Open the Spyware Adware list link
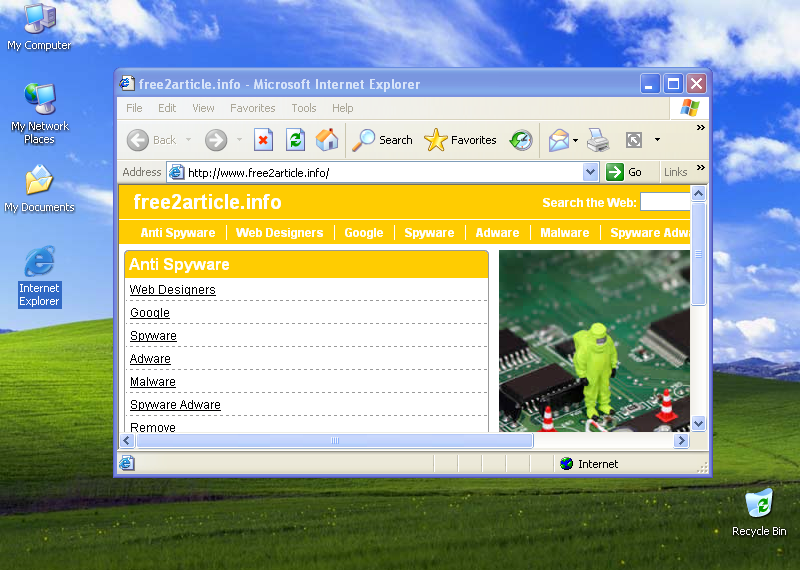This screenshot has width=800, height=570. pyautogui.click(x=175, y=405)
